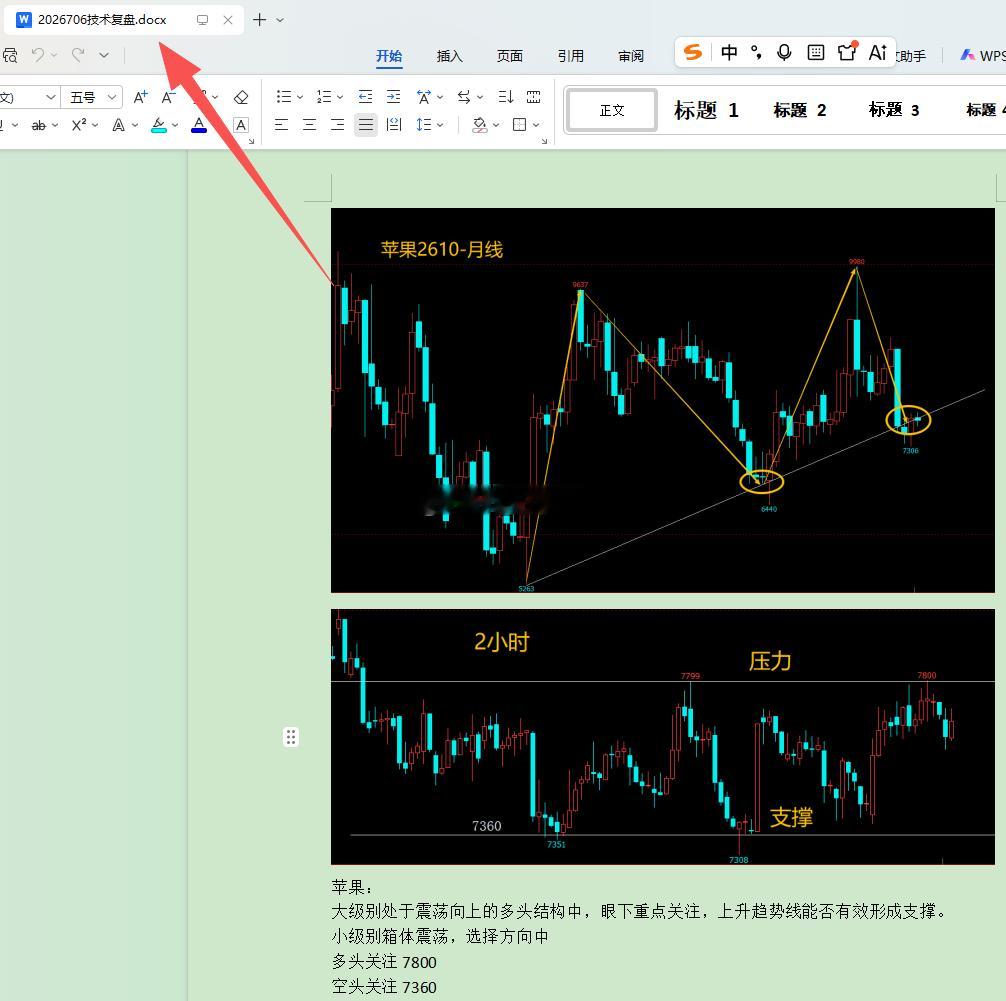Switch to 插入 ribbon tab
The height and width of the screenshot is (1001, 1006).
point(449,56)
